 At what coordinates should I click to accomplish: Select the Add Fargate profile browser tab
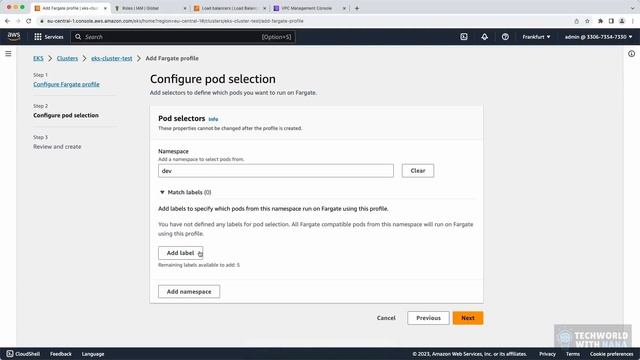(69, 8)
